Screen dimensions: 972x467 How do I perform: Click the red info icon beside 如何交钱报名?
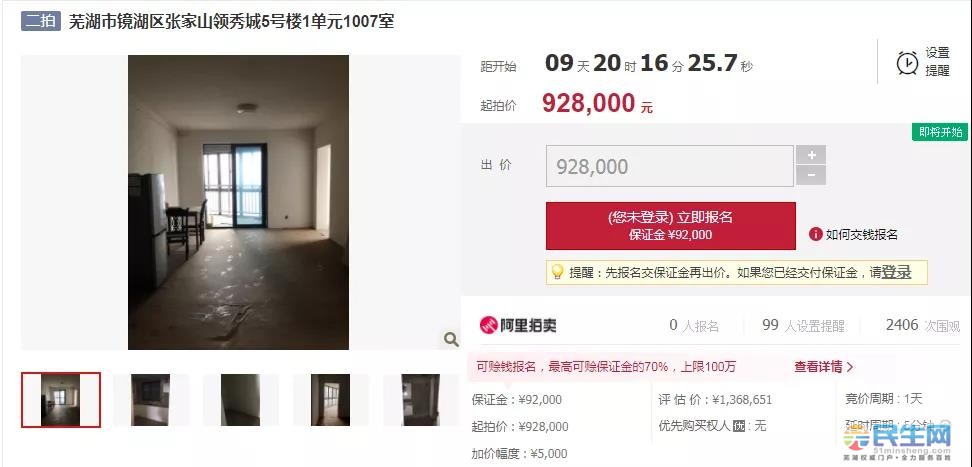pyautogui.click(x=815, y=234)
